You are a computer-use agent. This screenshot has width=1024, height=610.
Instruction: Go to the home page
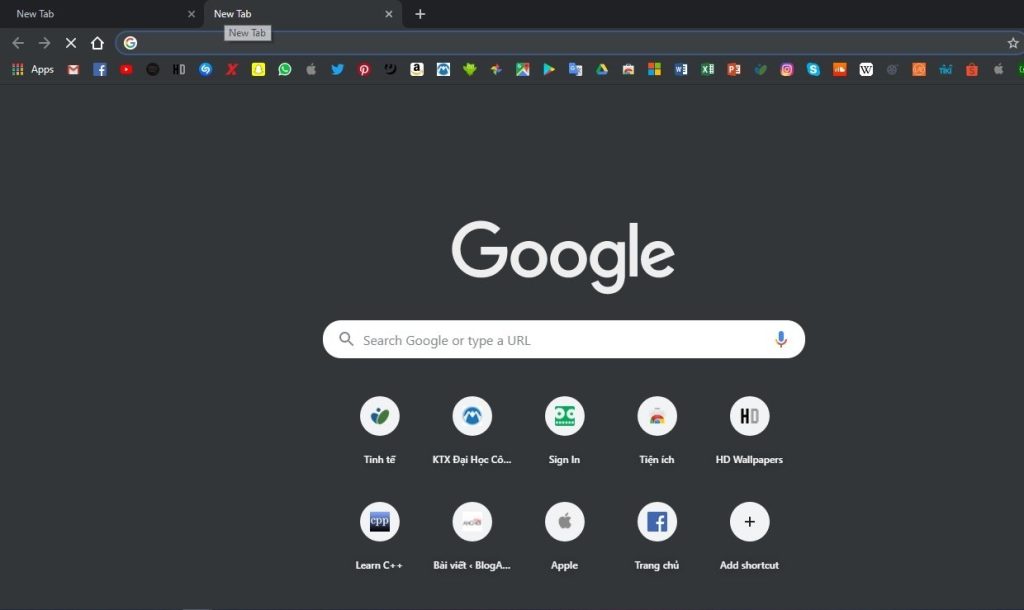[97, 43]
